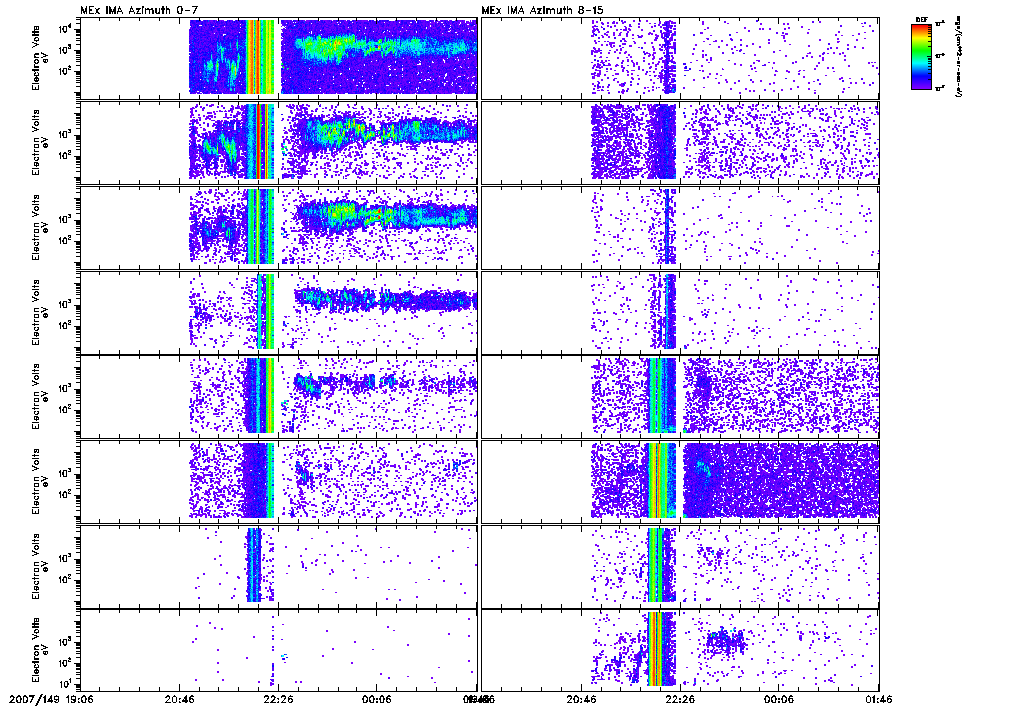Click the top 'Electron Volts eV' axis label
The height and width of the screenshot is (708, 1024).
[40, 57]
